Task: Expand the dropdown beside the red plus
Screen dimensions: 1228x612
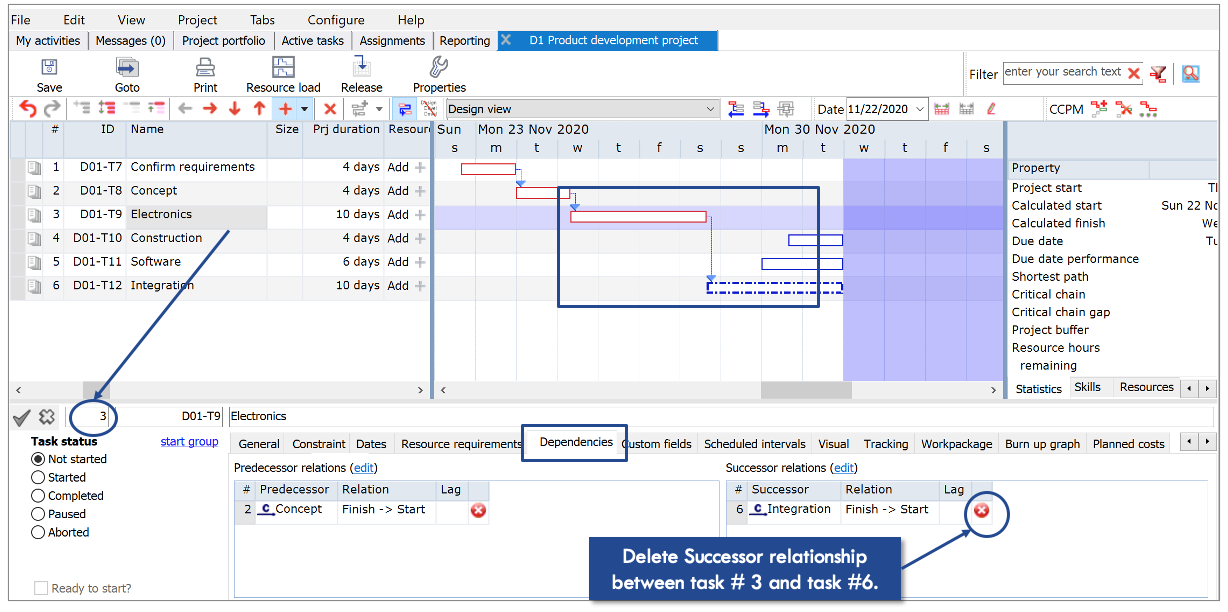Action: tap(305, 109)
